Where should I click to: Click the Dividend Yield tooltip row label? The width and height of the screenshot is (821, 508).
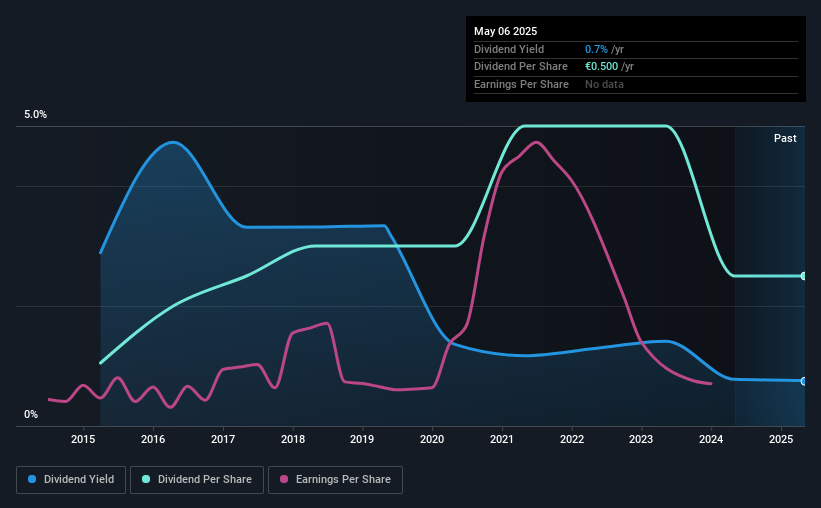pos(509,49)
